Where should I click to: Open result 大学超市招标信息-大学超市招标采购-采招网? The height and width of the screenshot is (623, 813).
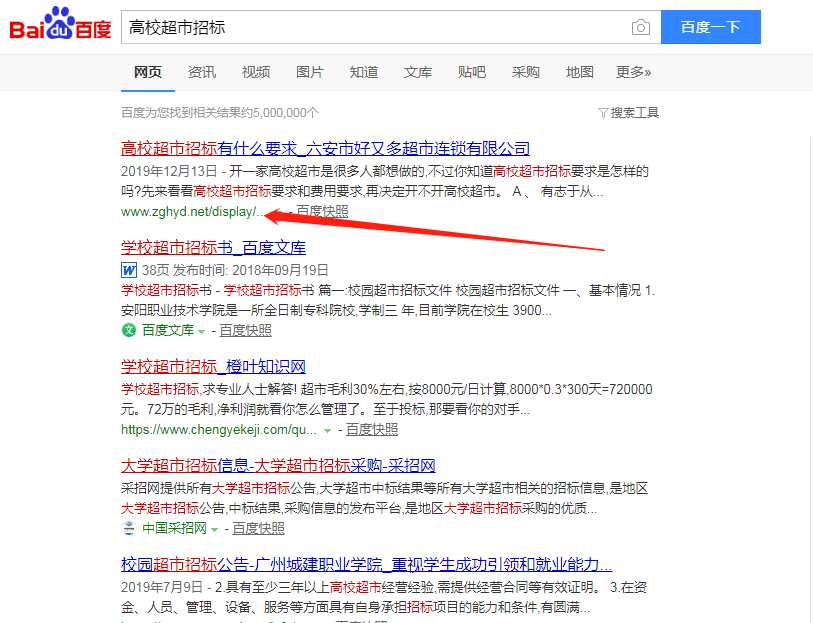(x=278, y=465)
